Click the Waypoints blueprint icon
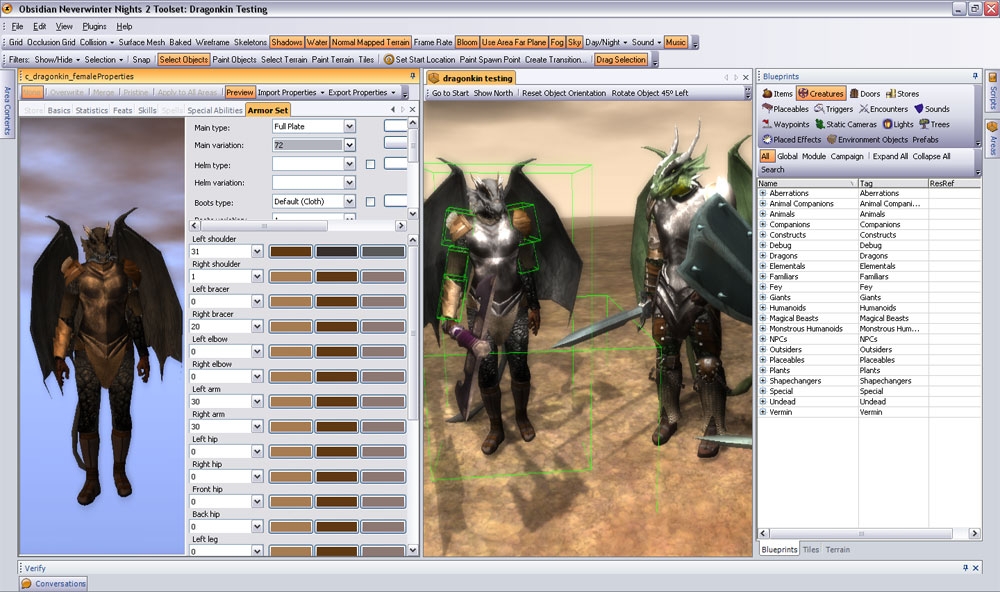This screenshot has width=1000, height=592. (766, 124)
